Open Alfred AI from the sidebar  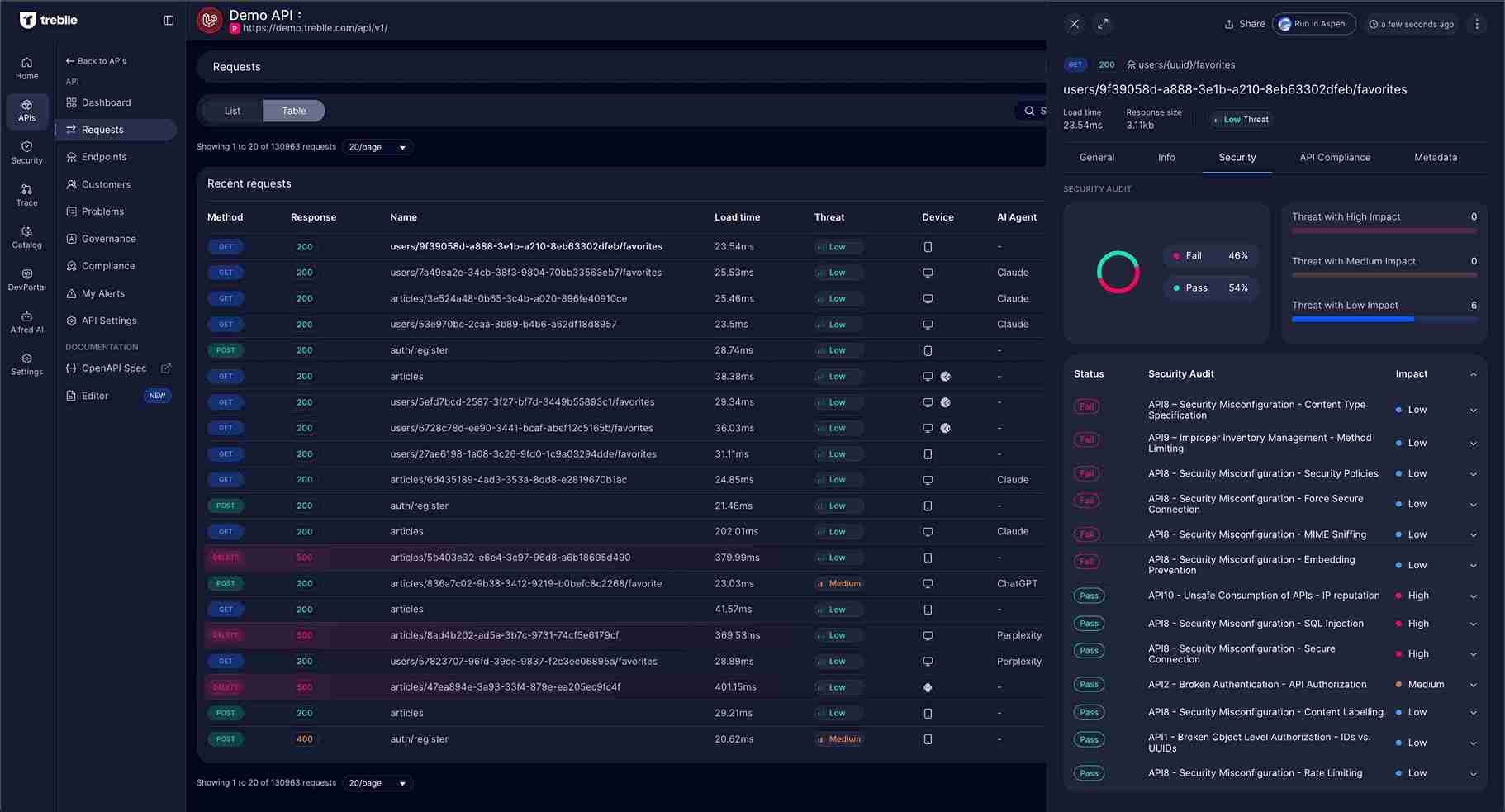click(x=26, y=322)
